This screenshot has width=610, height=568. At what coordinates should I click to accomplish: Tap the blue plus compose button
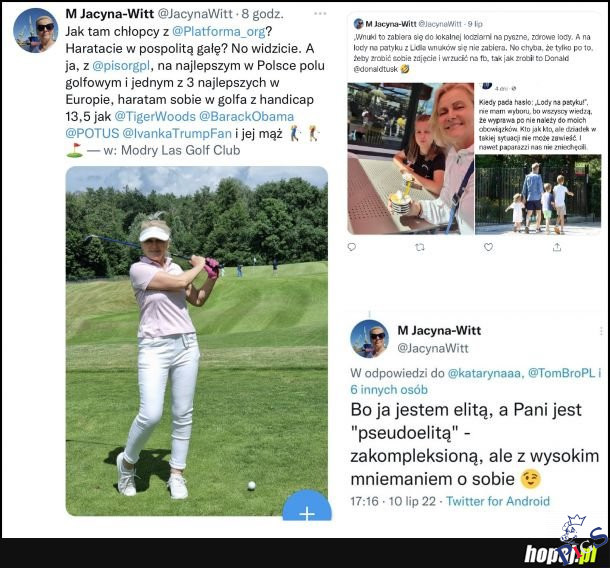307,505
